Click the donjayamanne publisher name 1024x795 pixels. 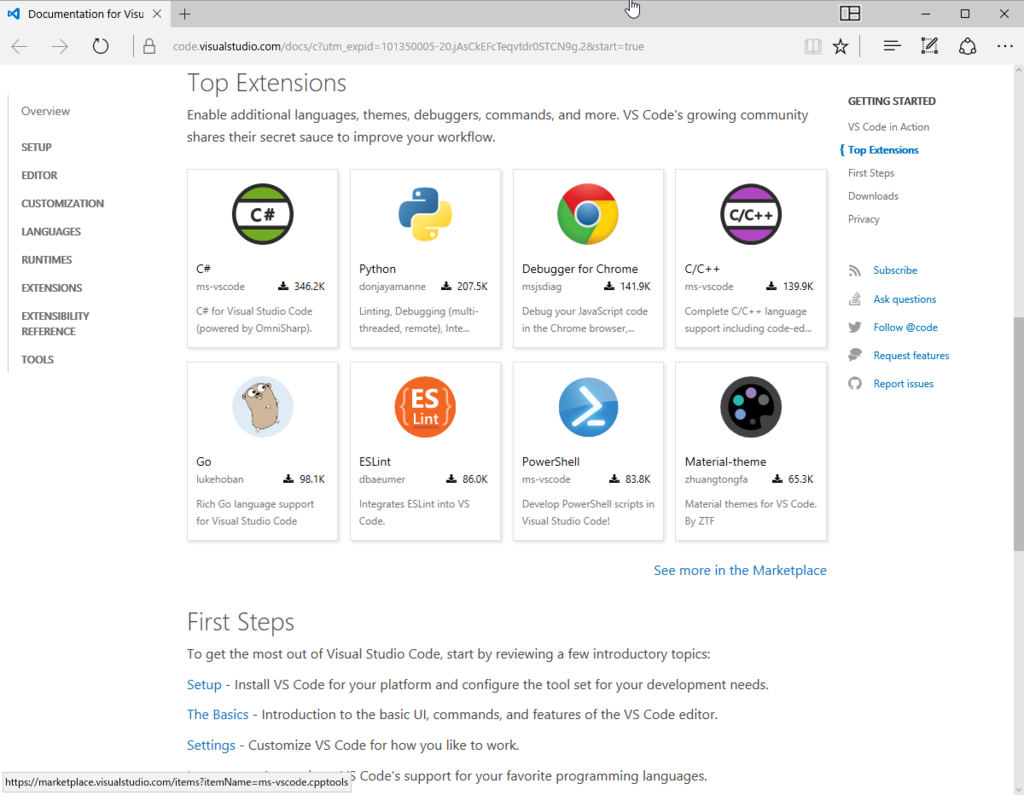(392, 286)
